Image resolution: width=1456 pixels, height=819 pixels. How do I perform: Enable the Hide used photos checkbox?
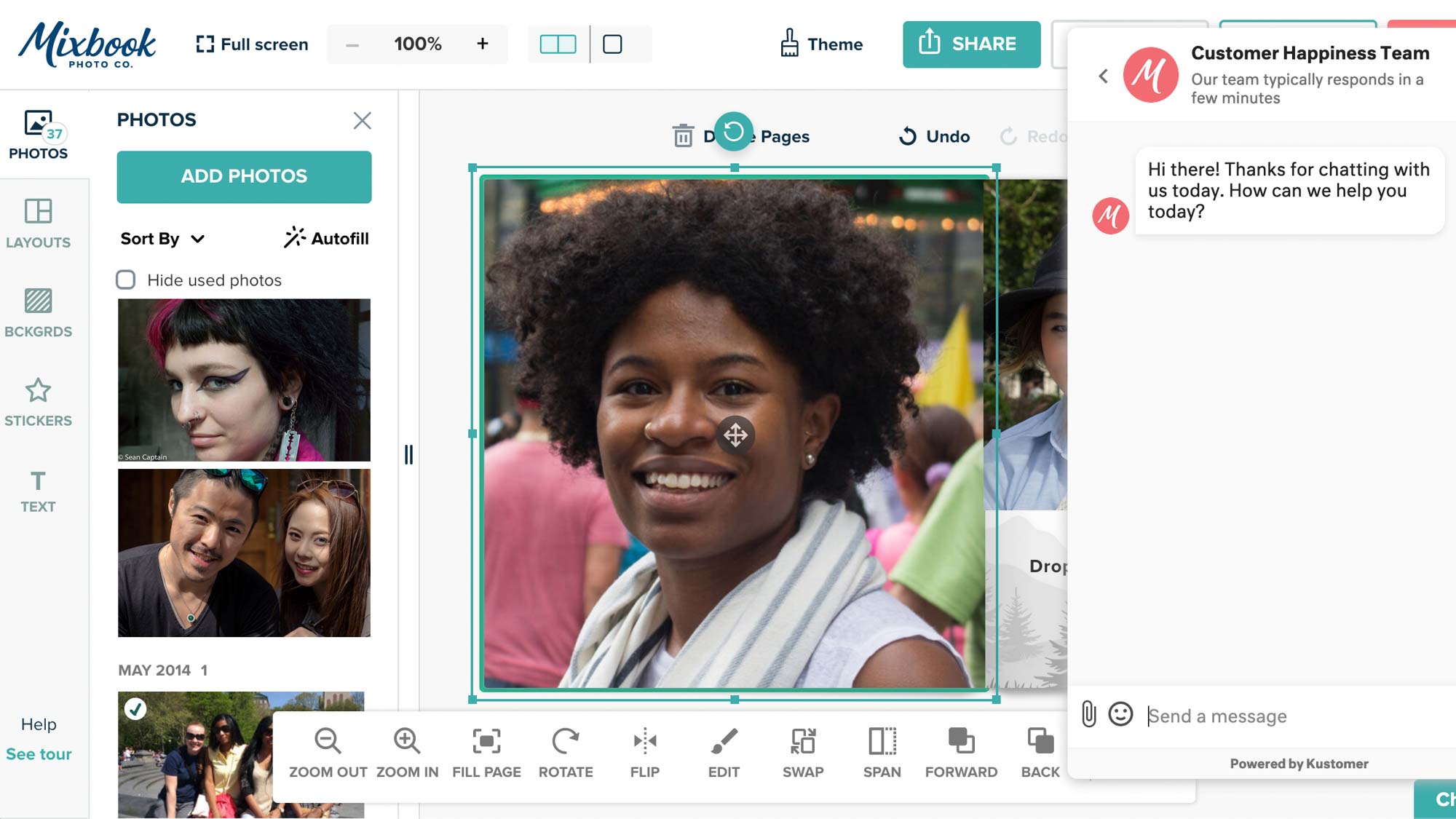126,280
